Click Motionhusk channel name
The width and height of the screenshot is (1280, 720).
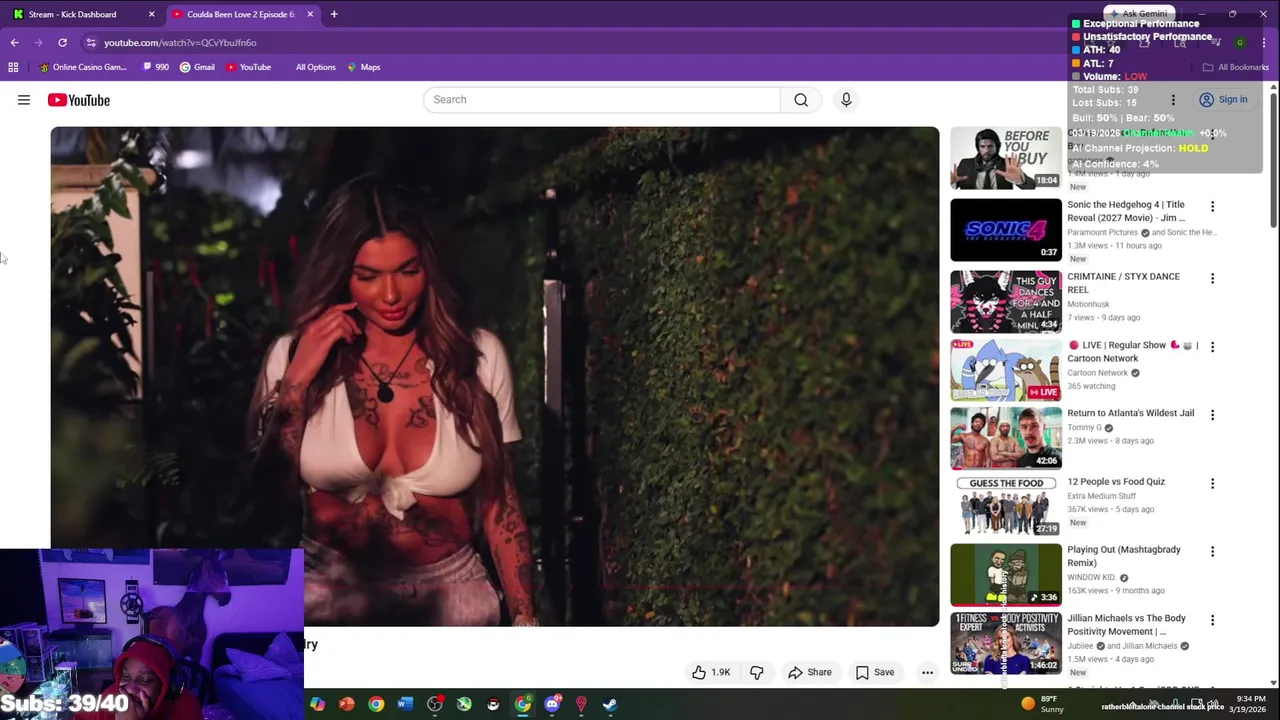1088,304
